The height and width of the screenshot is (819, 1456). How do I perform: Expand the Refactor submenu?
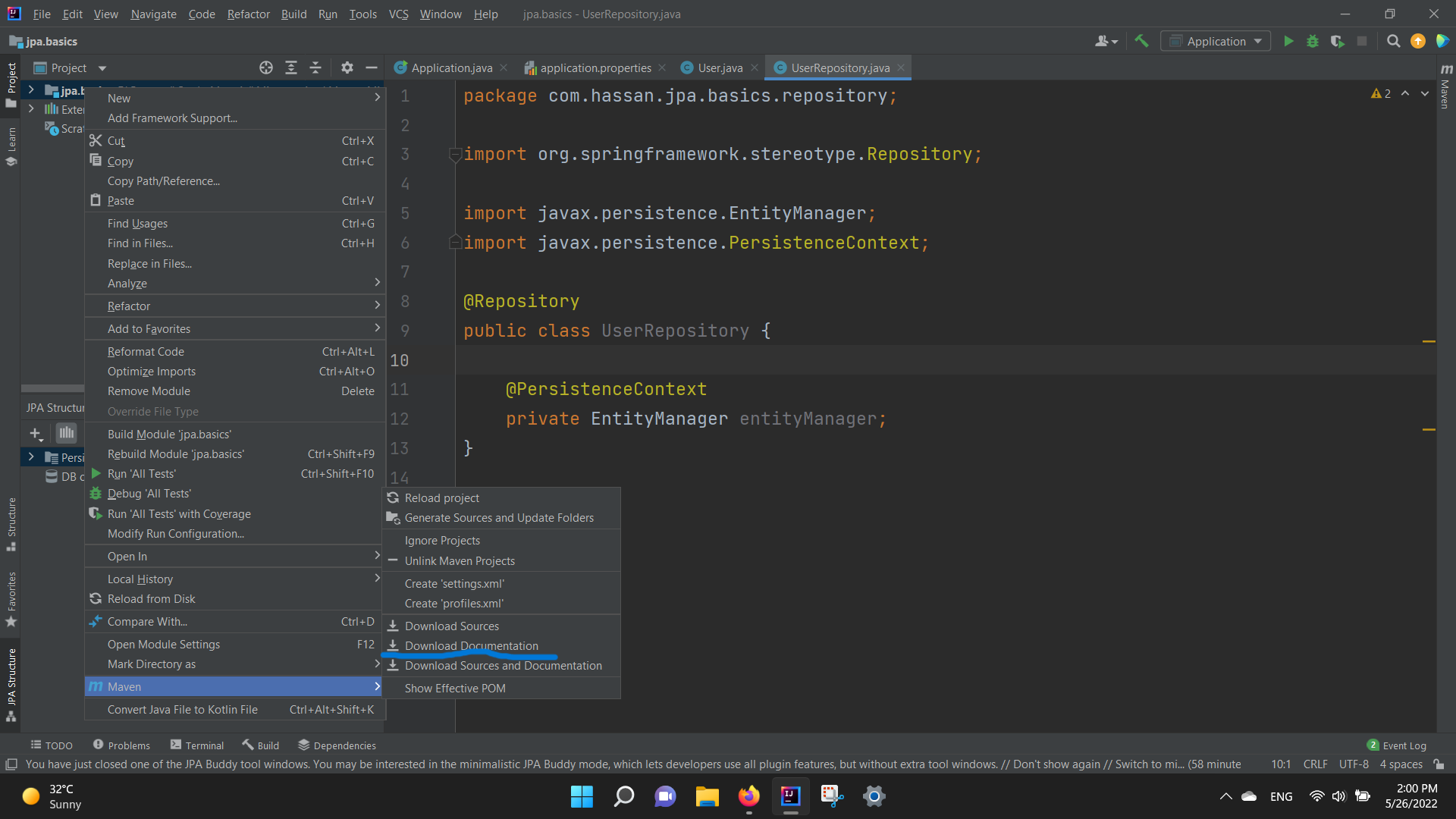(x=235, y=306)
